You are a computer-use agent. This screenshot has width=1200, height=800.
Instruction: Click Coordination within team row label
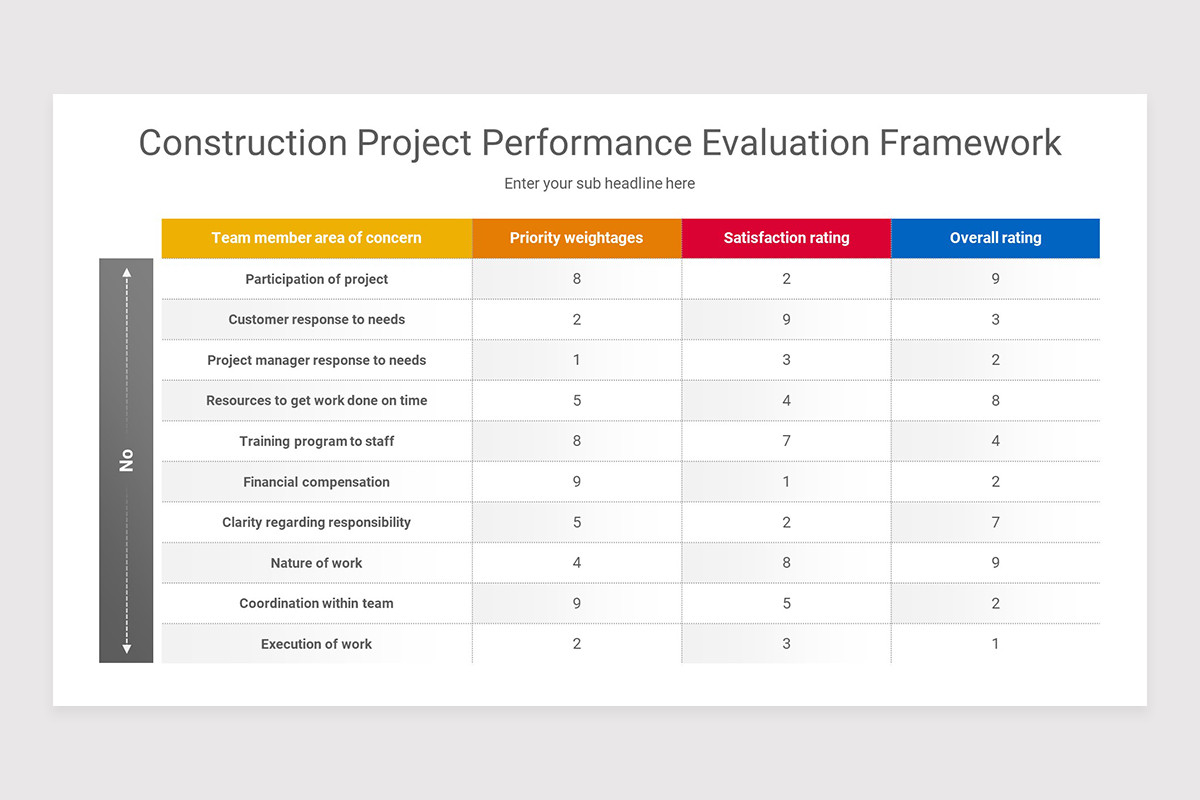316,603
